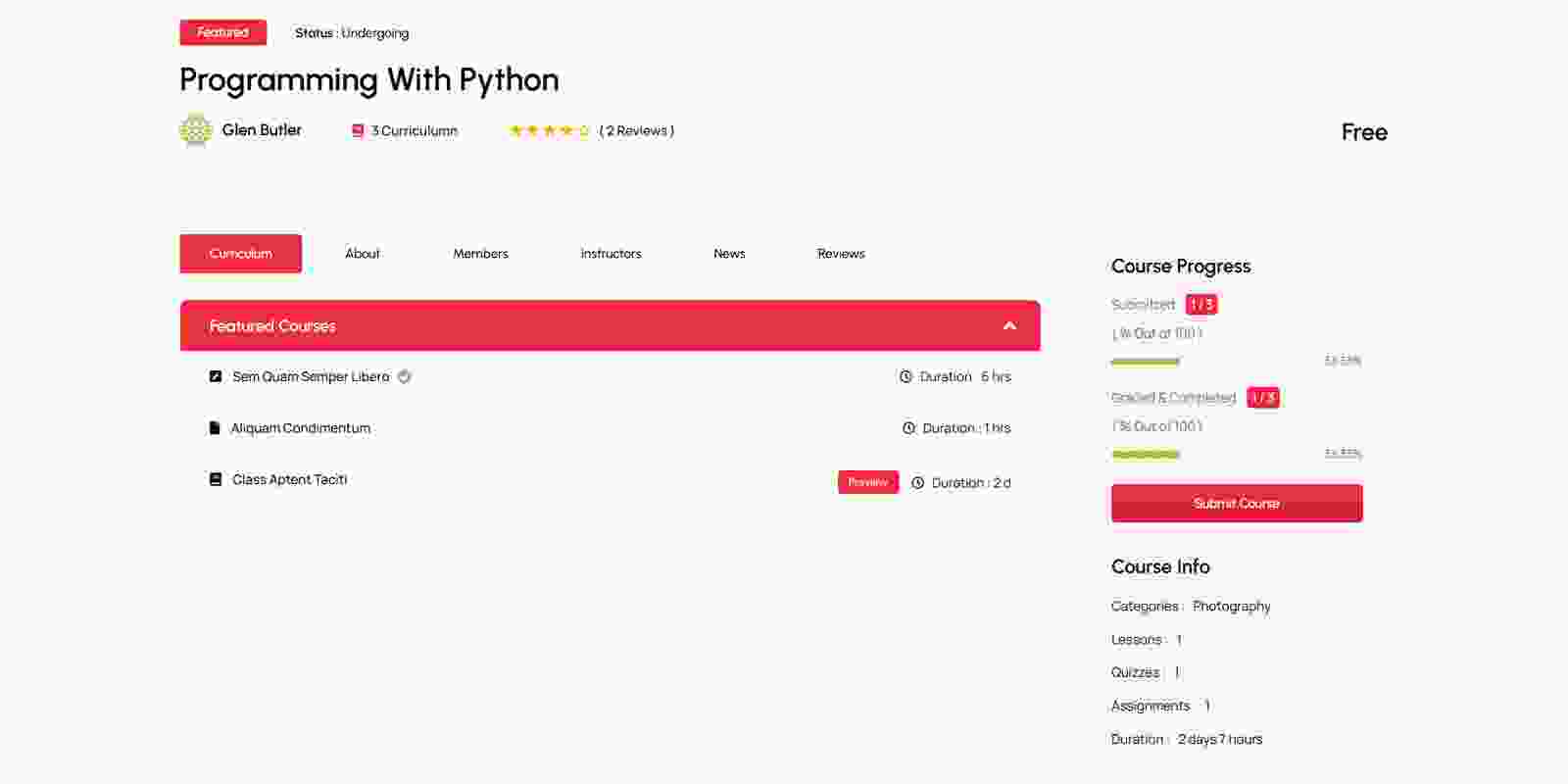Click Glen Butler's avatar image
Image resolution: width=1568 pixels, height=784 pixels.
196,130
